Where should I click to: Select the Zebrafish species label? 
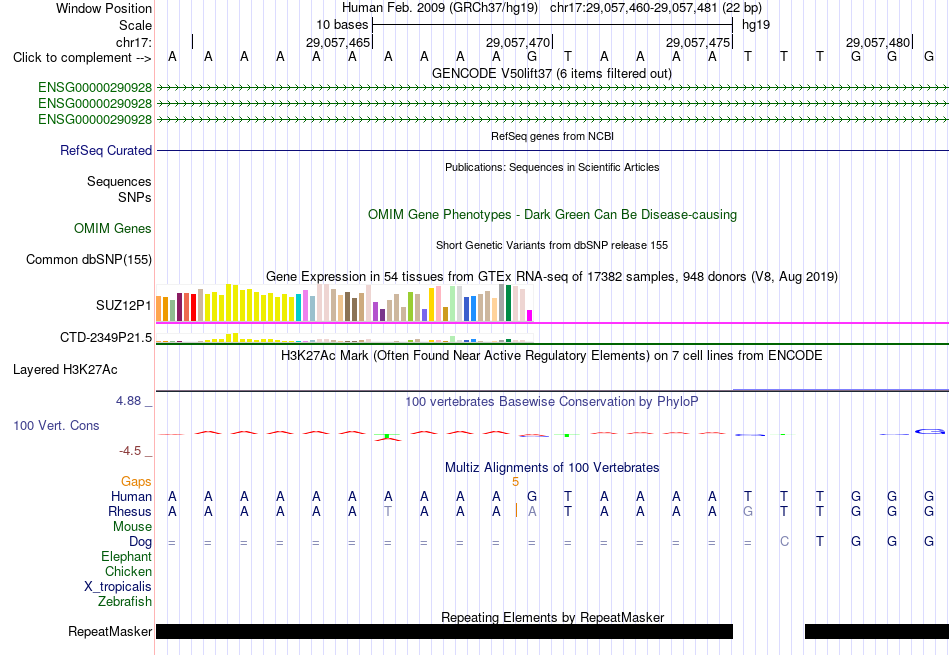tap(125, 602)
